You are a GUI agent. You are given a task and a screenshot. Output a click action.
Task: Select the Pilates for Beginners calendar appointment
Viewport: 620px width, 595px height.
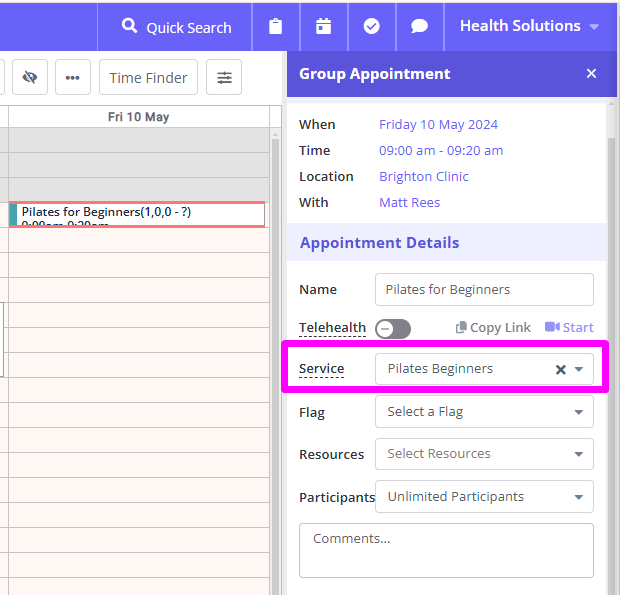coord(137,215)
